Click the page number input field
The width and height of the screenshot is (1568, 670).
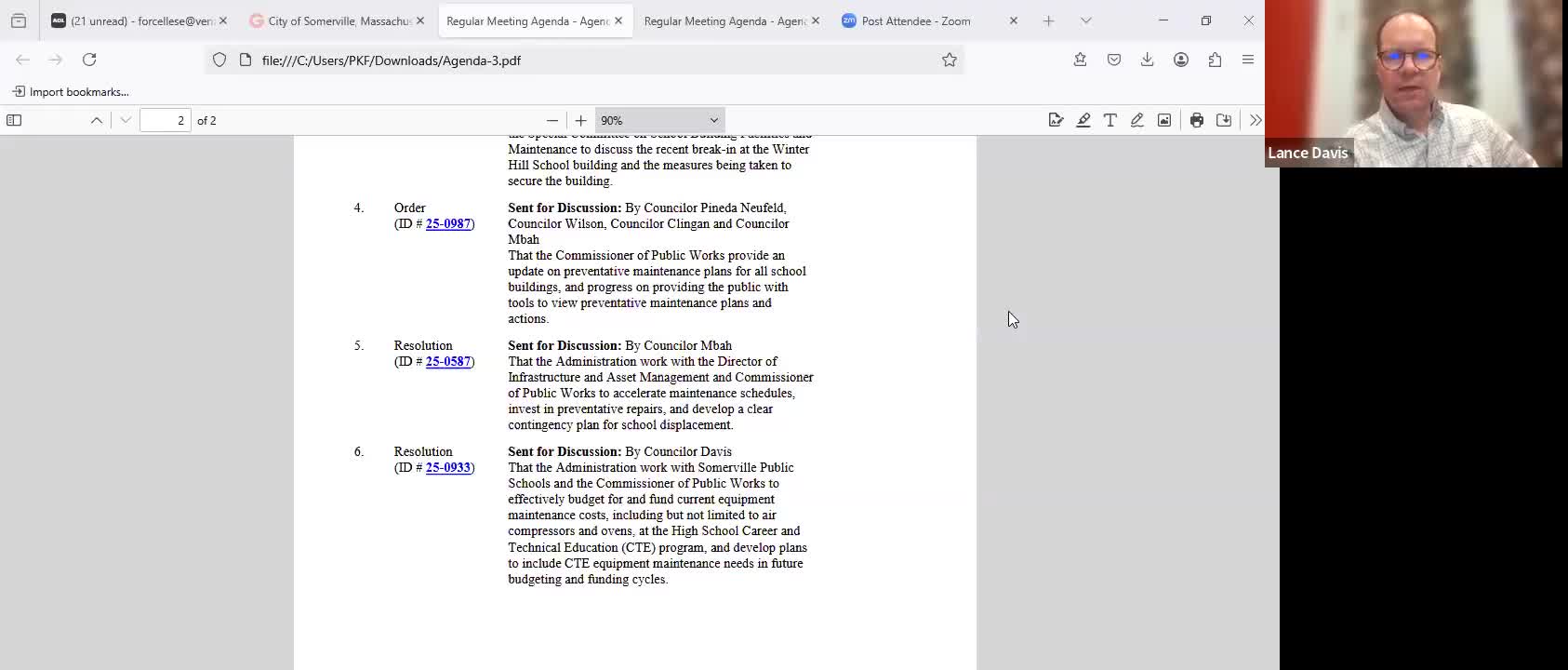coord(166,120)
